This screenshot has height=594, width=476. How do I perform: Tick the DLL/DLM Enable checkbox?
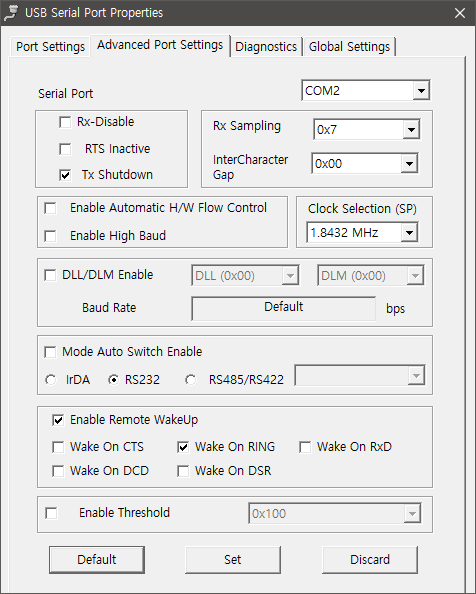click(x=50, y=275)
